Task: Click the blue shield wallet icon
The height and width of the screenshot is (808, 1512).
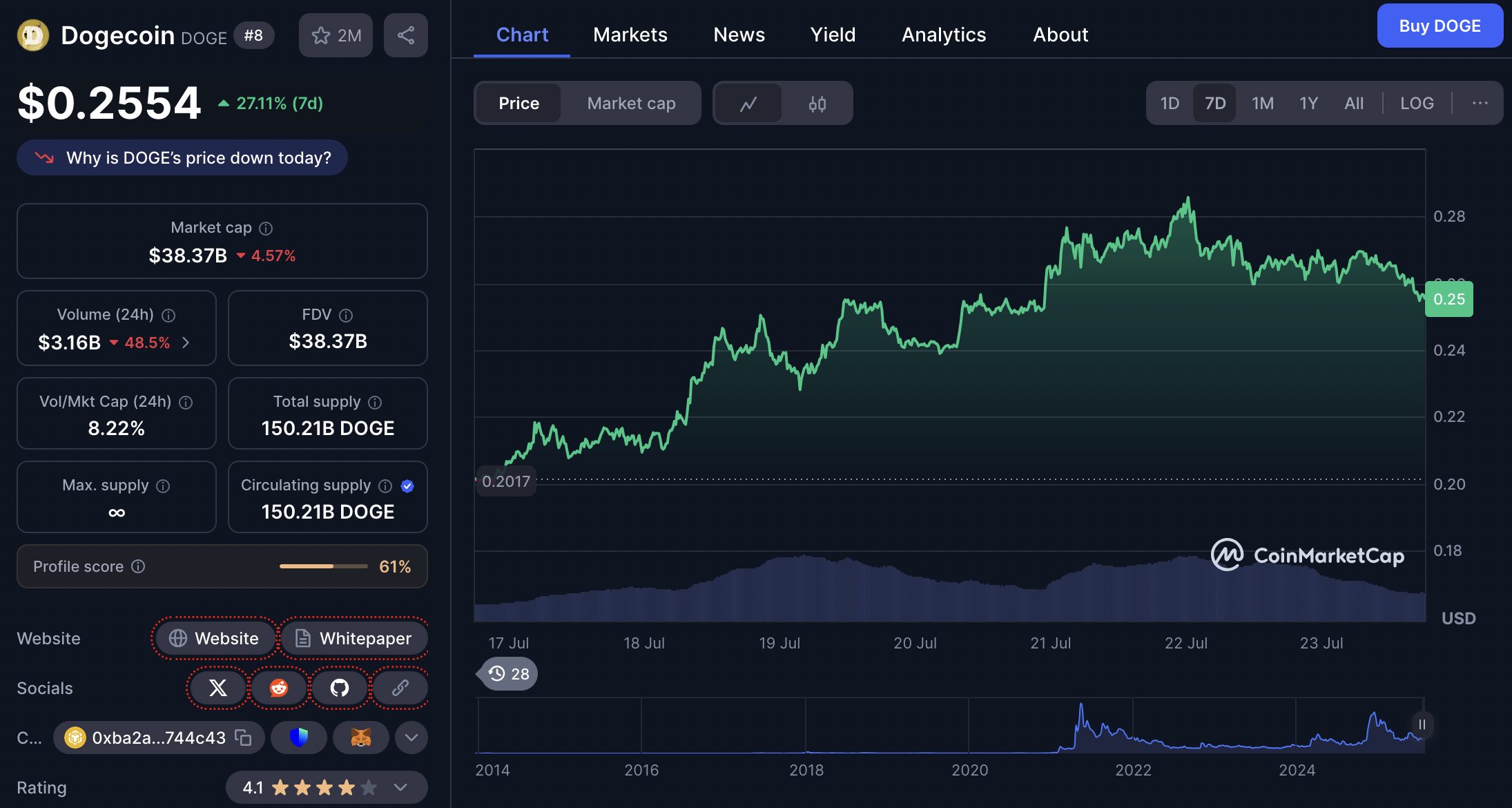Action: 299,738
